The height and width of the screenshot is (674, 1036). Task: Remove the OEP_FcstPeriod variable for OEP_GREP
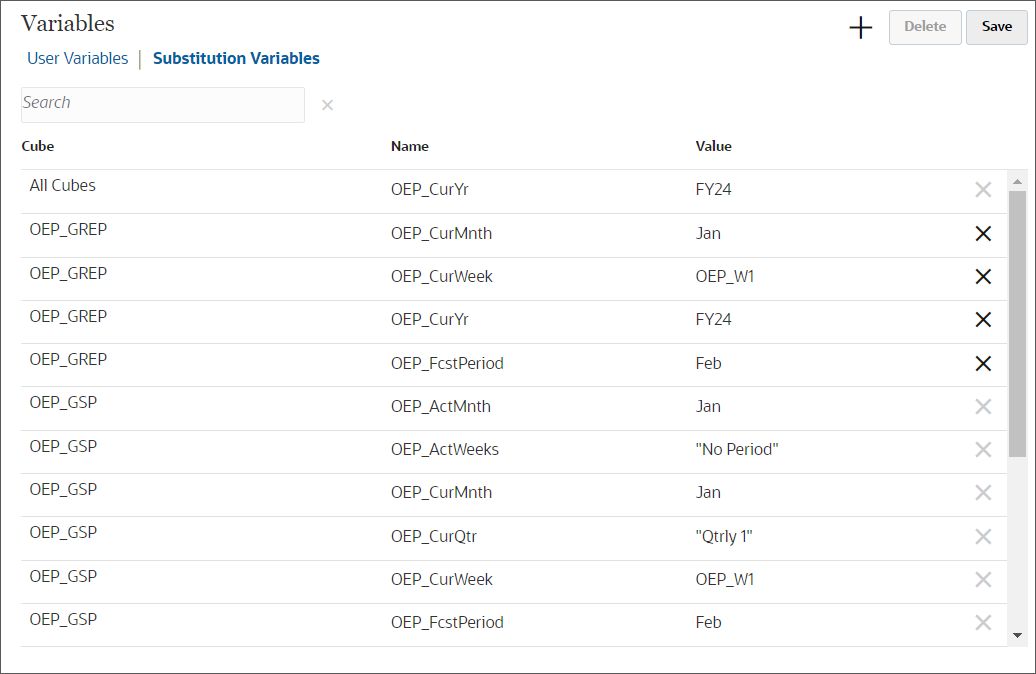(982, 363)
